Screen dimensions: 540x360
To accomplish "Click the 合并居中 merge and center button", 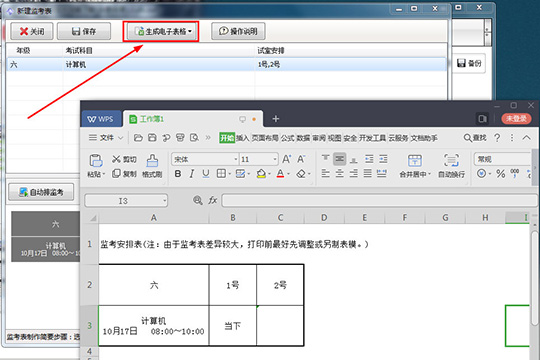I will (x=415, y=166).
